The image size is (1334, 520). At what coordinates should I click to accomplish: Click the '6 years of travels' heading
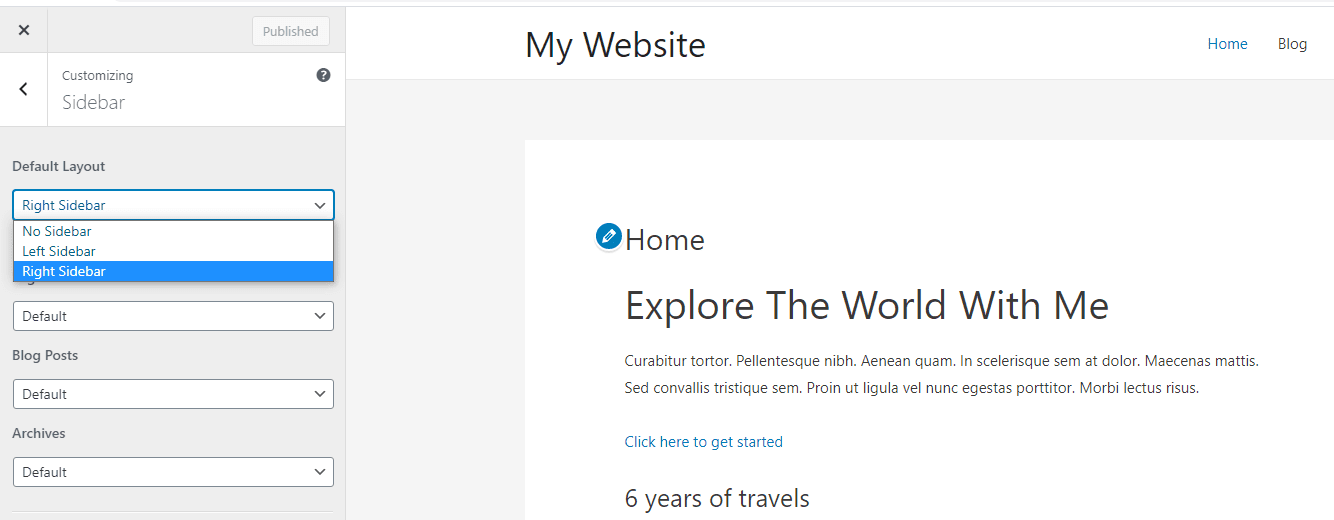point(716,498)
